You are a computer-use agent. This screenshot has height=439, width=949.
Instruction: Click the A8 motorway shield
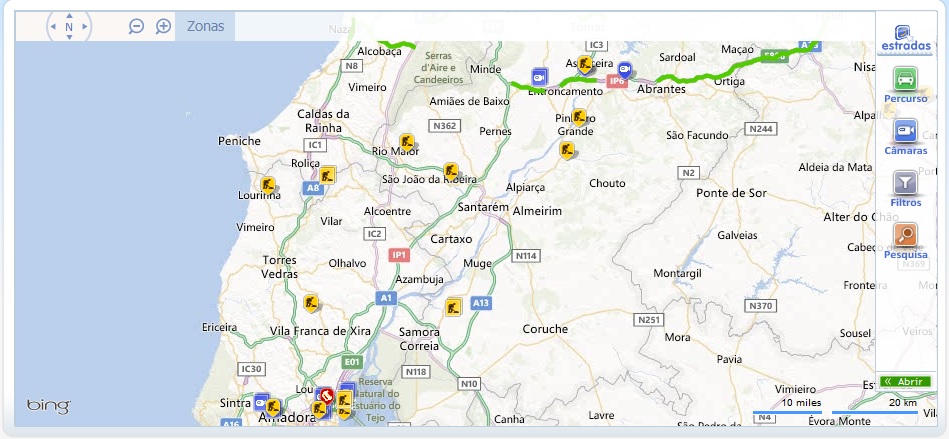point(313,188)
